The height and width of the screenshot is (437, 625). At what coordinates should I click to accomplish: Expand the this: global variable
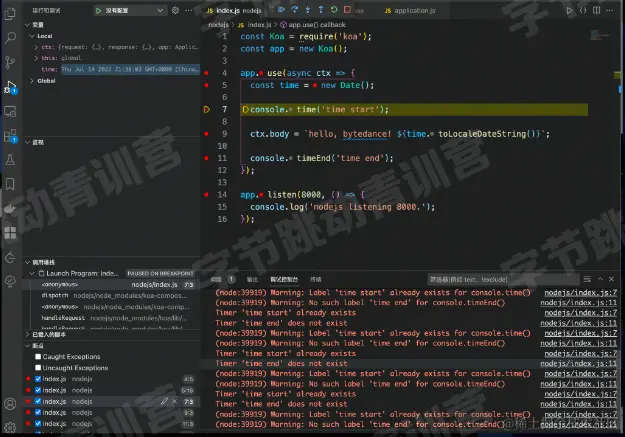pyautogui.click(x=36, y=58)
